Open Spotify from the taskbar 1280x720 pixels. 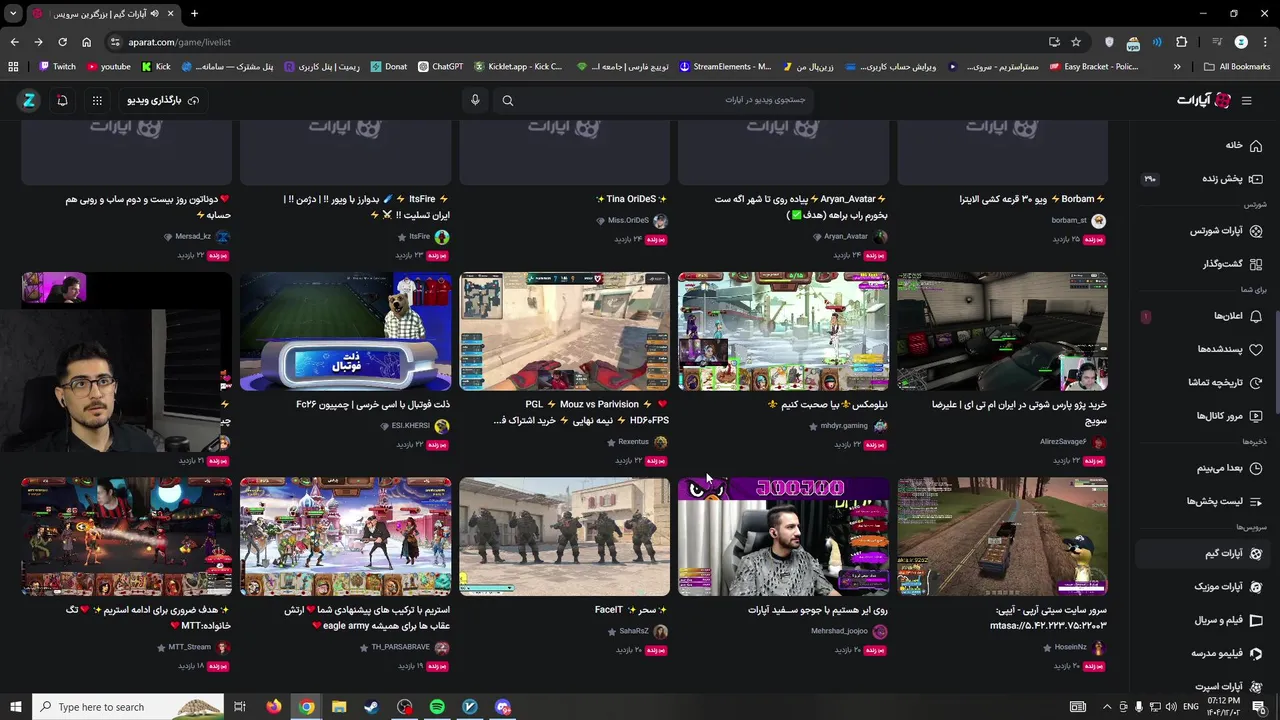[x=437, y=707]
